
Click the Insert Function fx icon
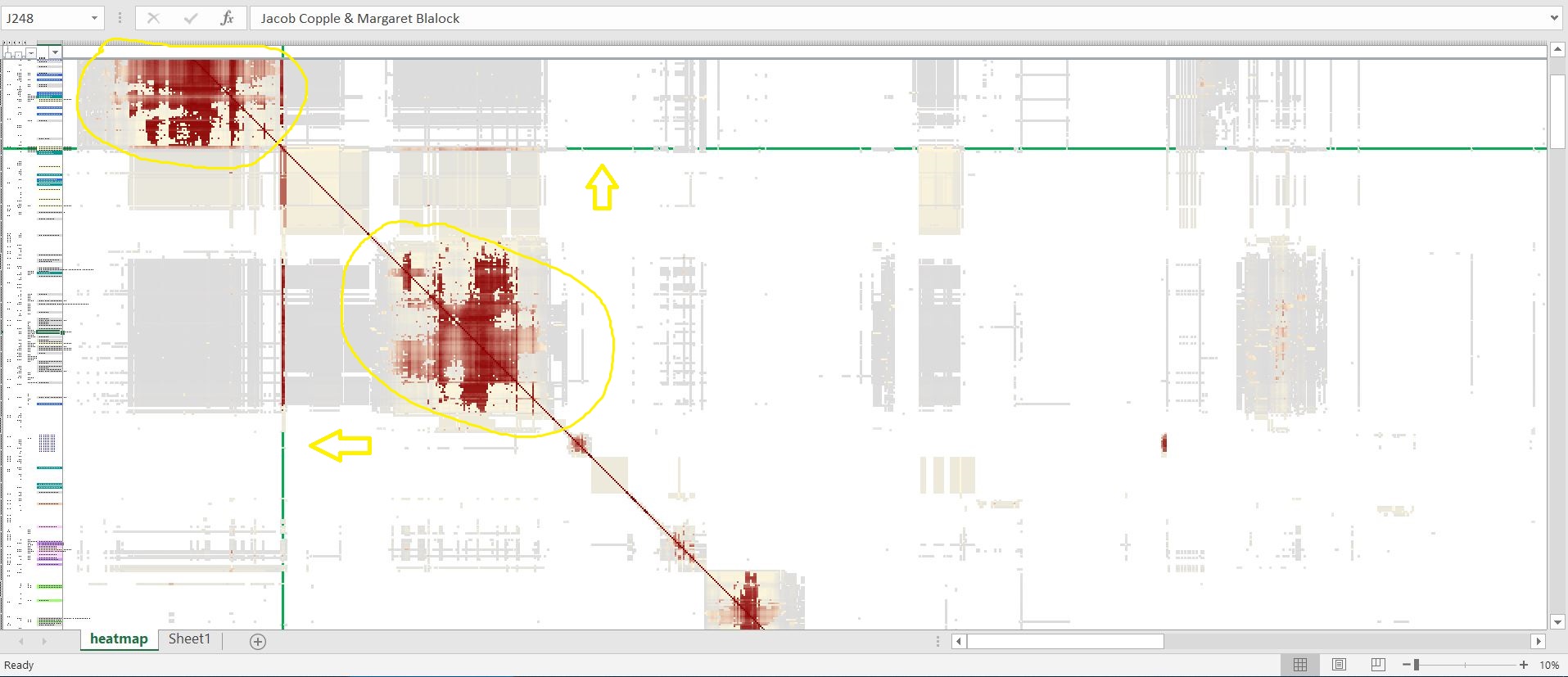click(227, 18)
